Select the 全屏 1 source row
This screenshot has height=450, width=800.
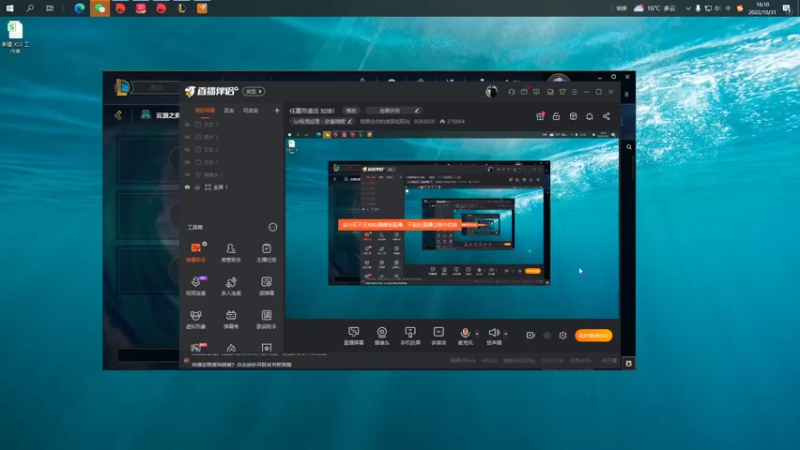tap(232, 187)
